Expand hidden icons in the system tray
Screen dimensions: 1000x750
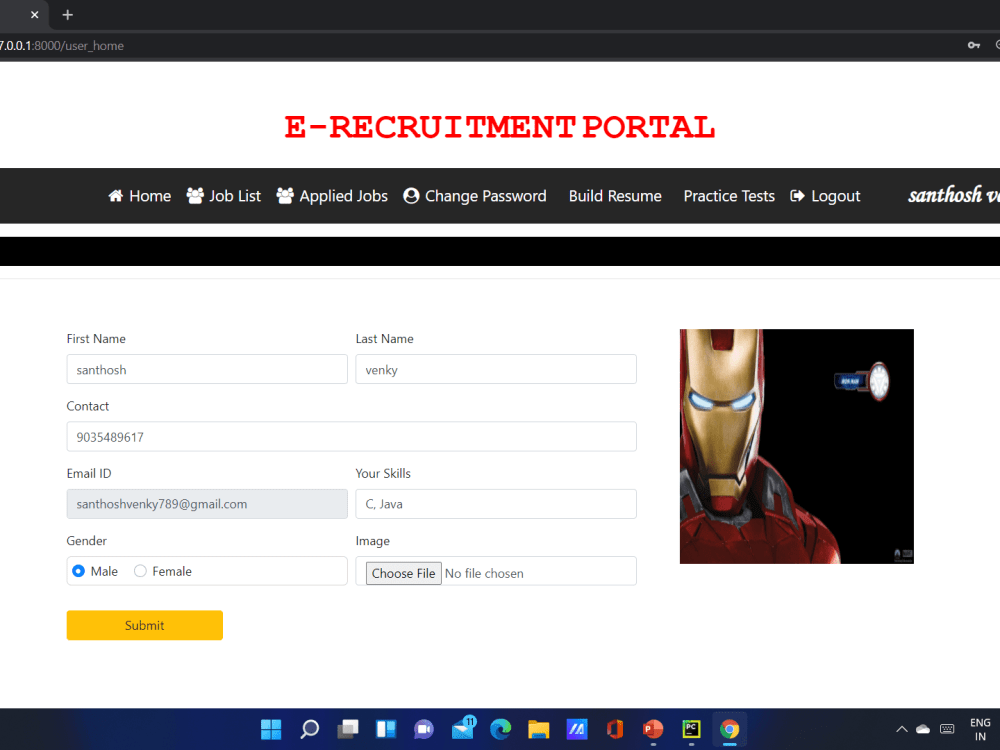tap(901, 729)
